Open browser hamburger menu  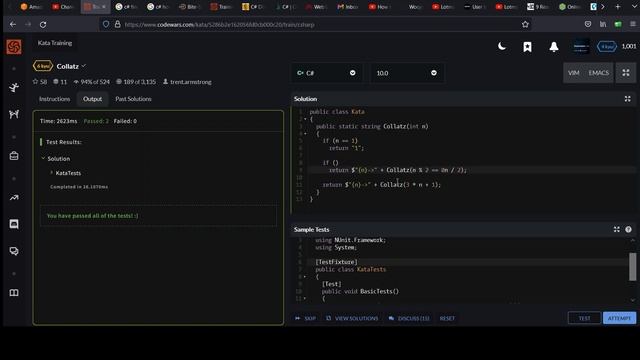(633, 24)
